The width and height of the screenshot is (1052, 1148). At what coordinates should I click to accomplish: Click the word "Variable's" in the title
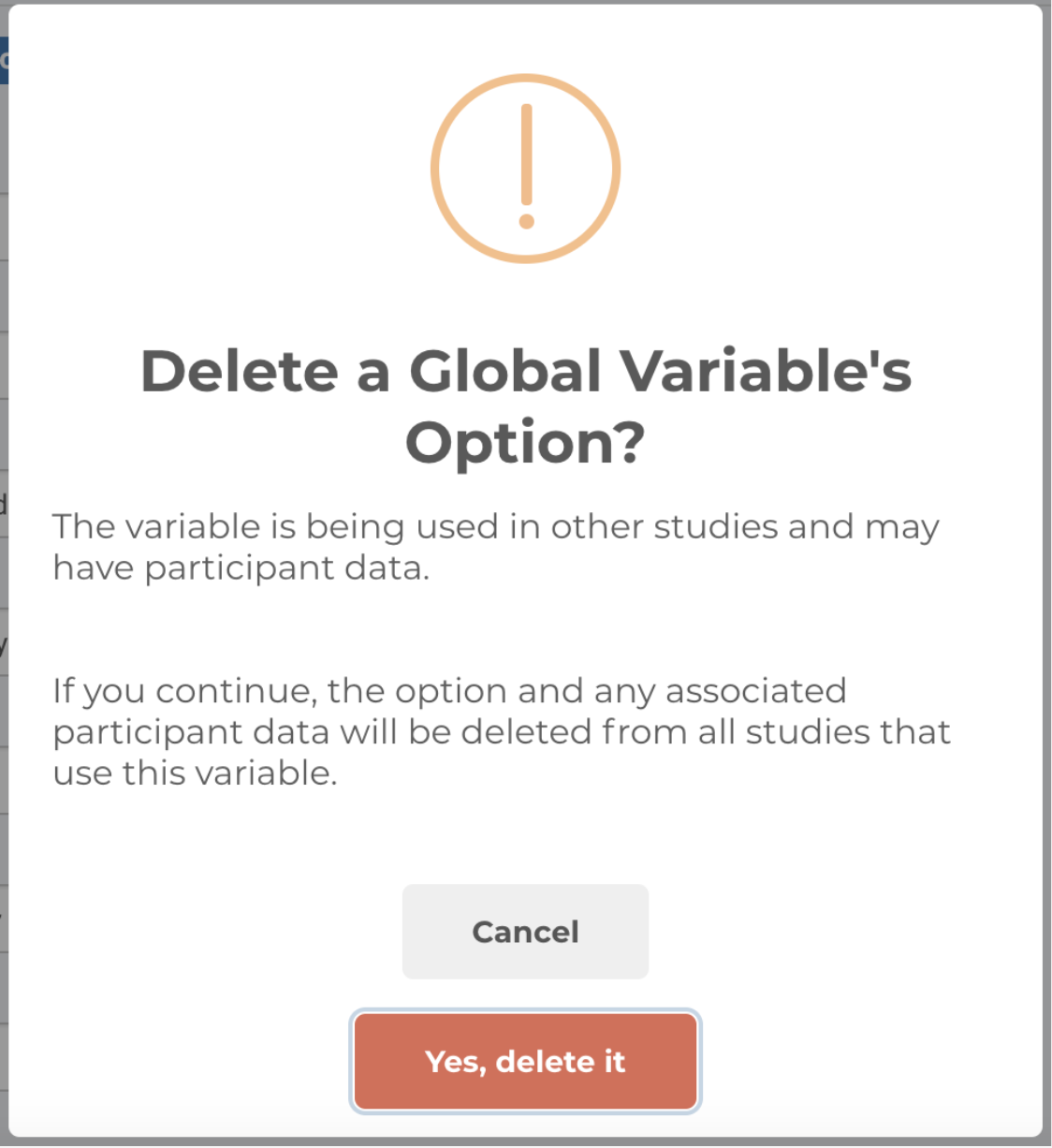coord(767,371)
